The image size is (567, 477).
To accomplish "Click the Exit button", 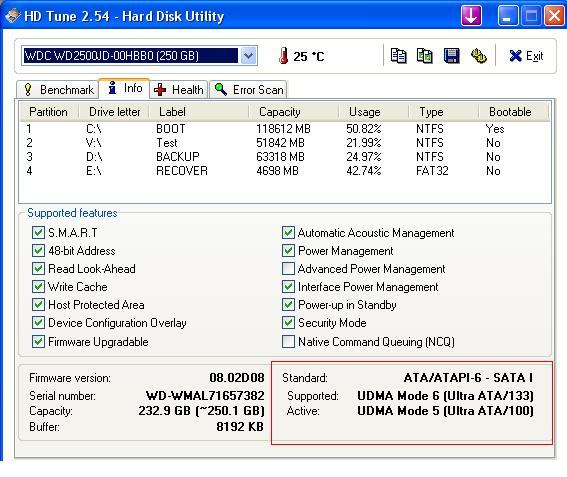I will tap(525, 56).
